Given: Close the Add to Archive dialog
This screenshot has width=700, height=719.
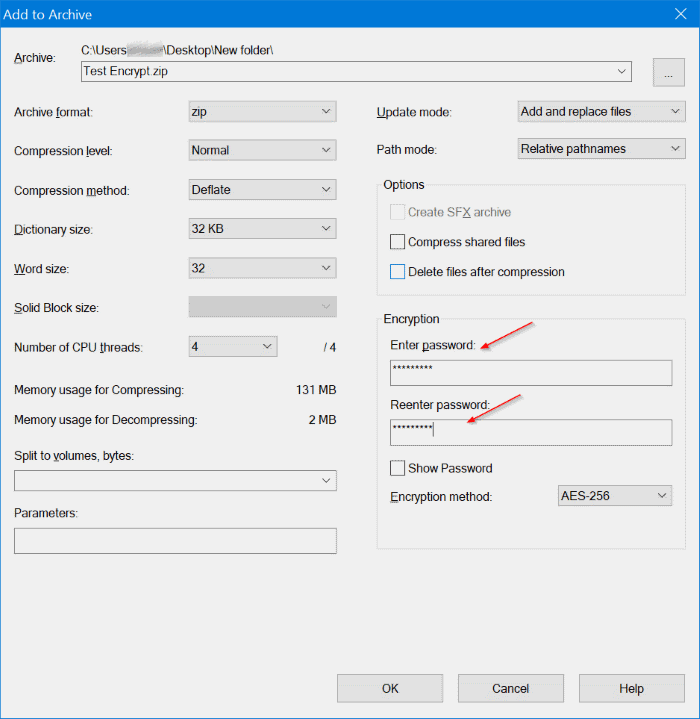Looking at the screenshot, I should 681,14.
